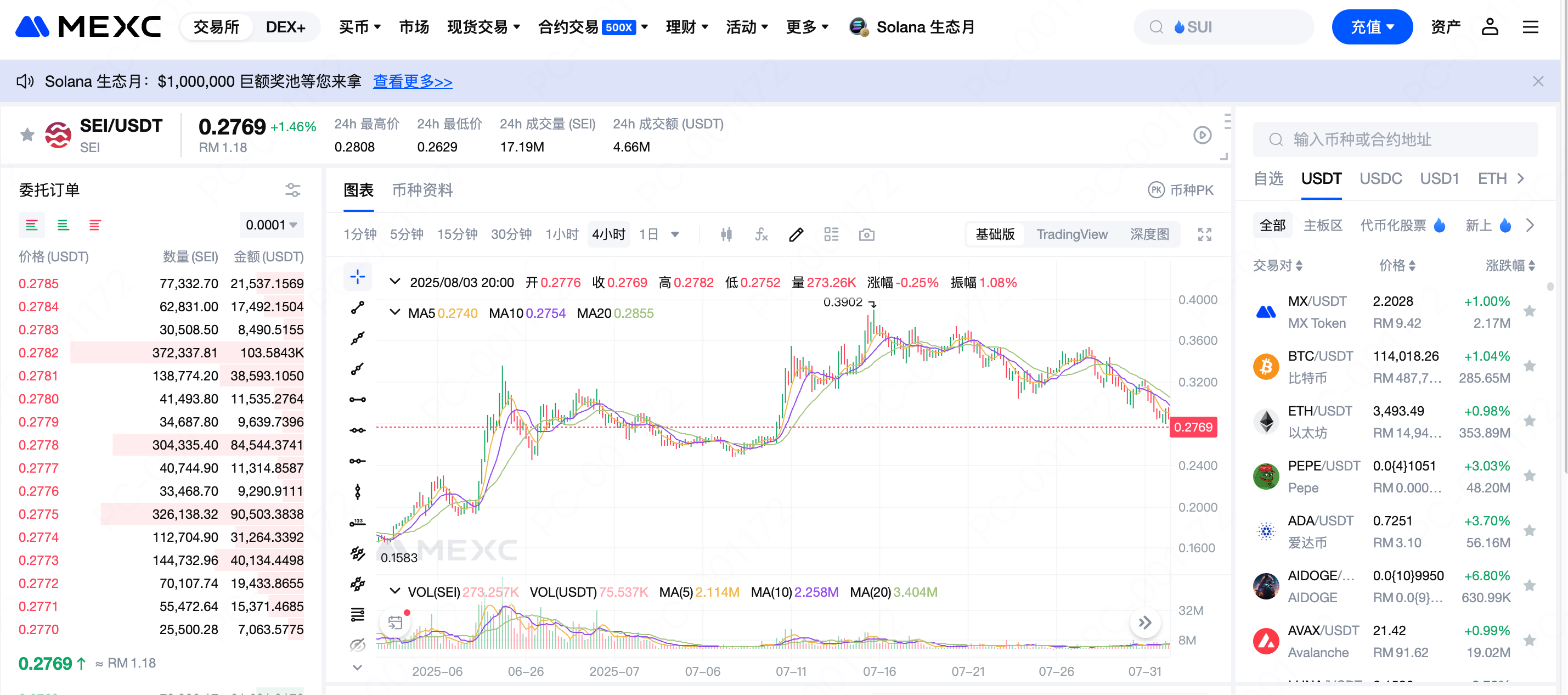The image size is (1568, 695).
Task: Filter market list by 主板区
Action: [1323, 226]
